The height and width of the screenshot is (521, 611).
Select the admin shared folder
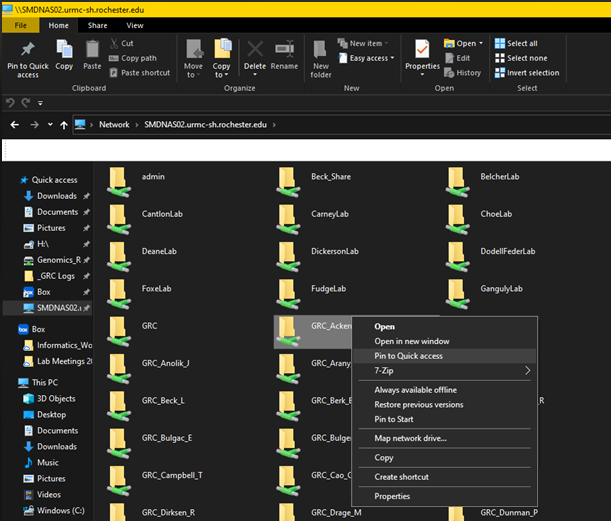[136, 182]
